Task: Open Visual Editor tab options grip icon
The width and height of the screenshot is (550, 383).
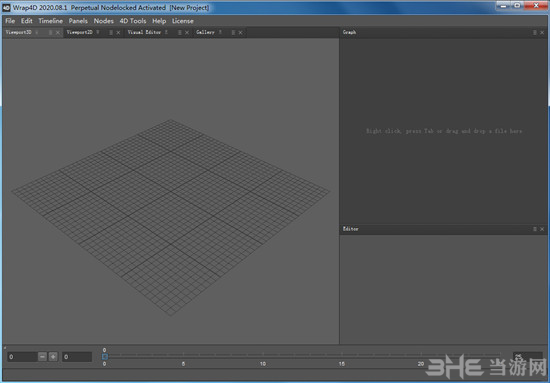Action: click(180, 33)
